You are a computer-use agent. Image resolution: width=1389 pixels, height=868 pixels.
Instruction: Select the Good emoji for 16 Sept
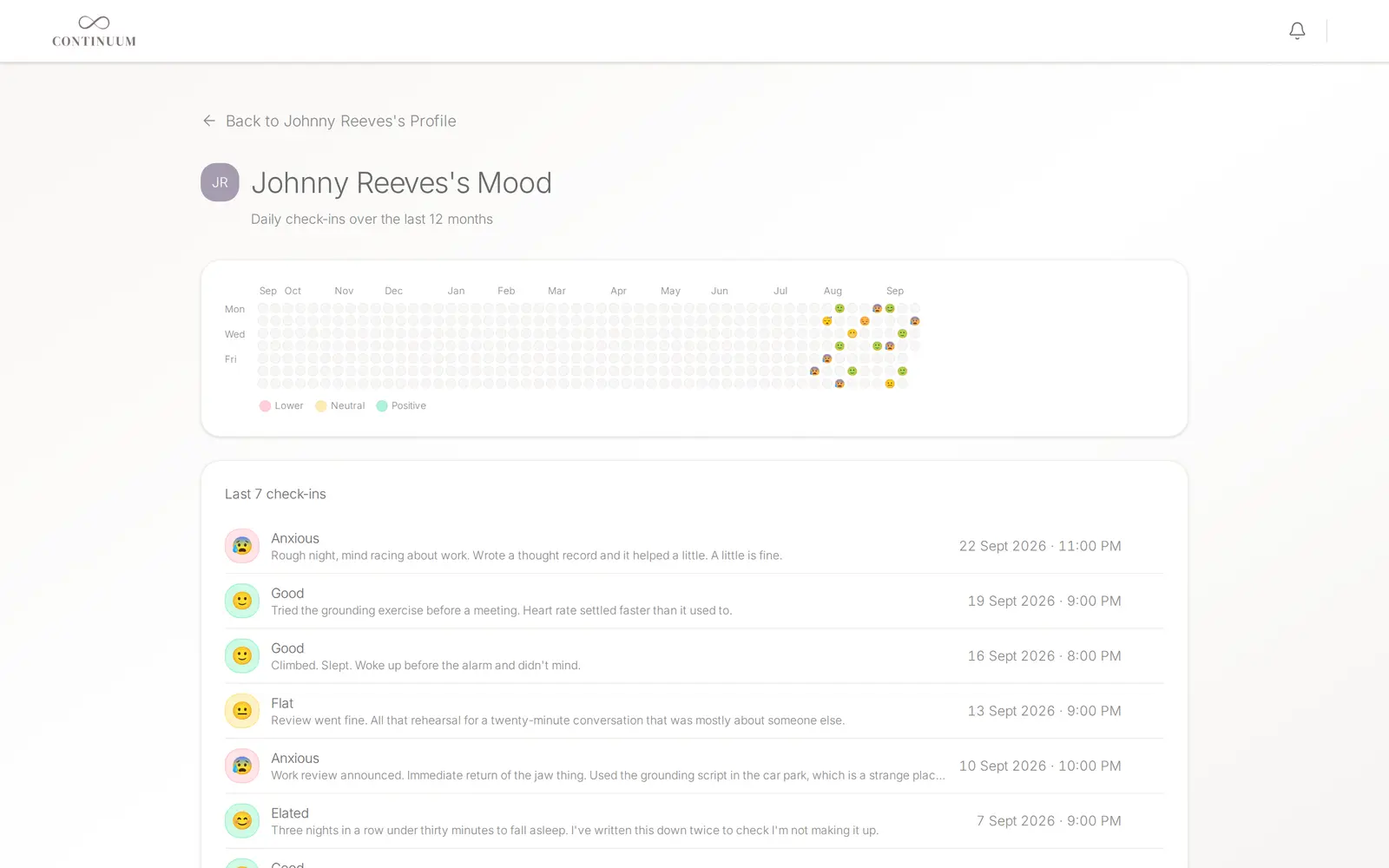click(x=242, y=656)
